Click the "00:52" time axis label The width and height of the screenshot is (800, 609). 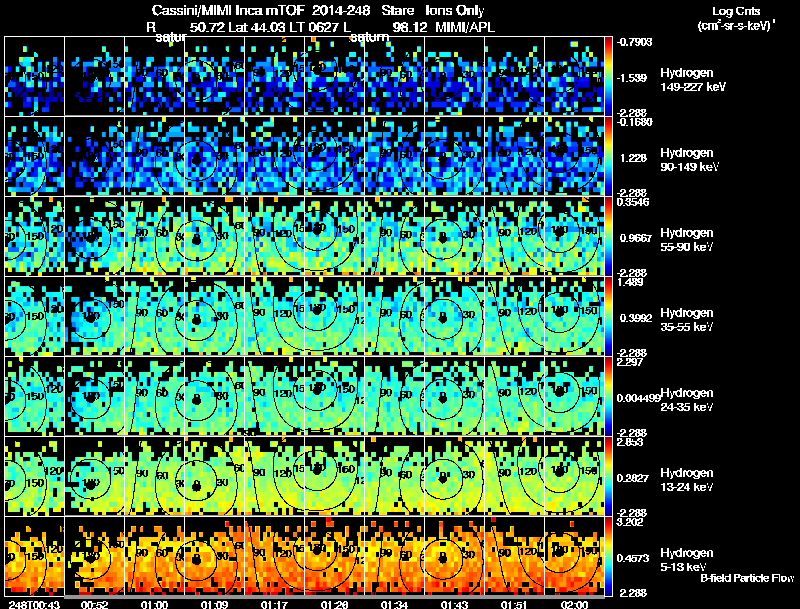94,604
